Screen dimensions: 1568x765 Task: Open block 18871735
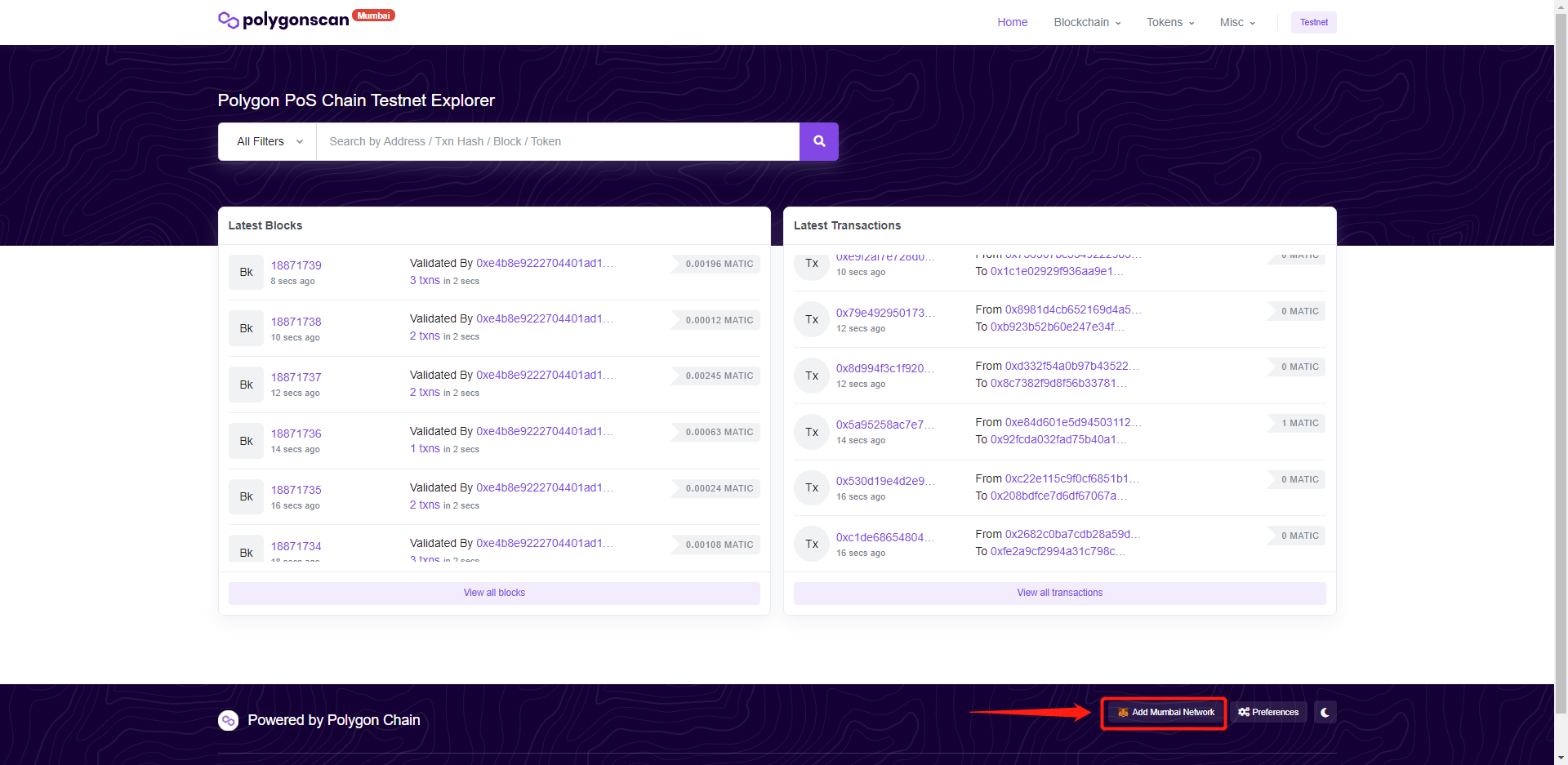[296, 490]
